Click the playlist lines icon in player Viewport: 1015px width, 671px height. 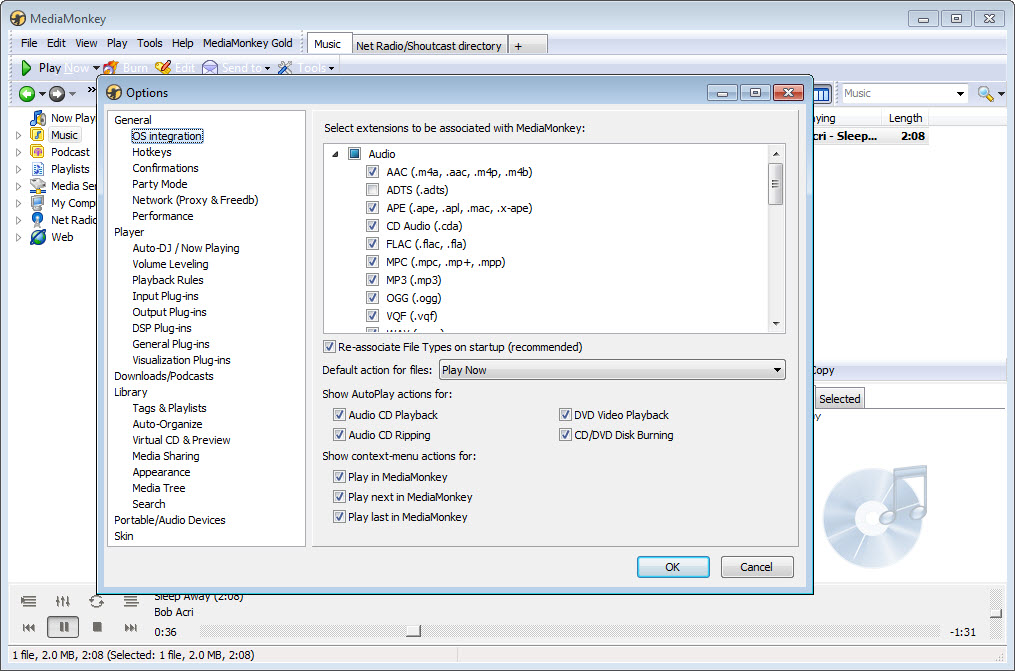click(131, 601)
